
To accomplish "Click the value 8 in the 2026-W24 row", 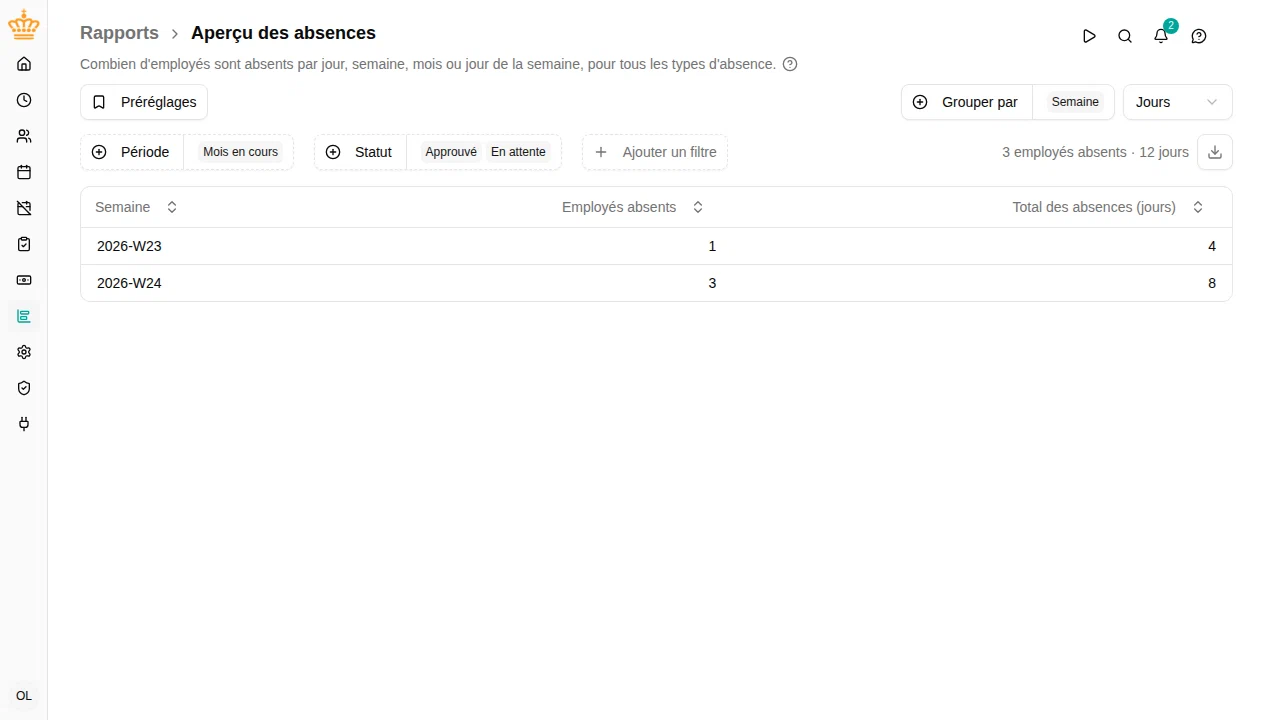I will pos(1212,283).
